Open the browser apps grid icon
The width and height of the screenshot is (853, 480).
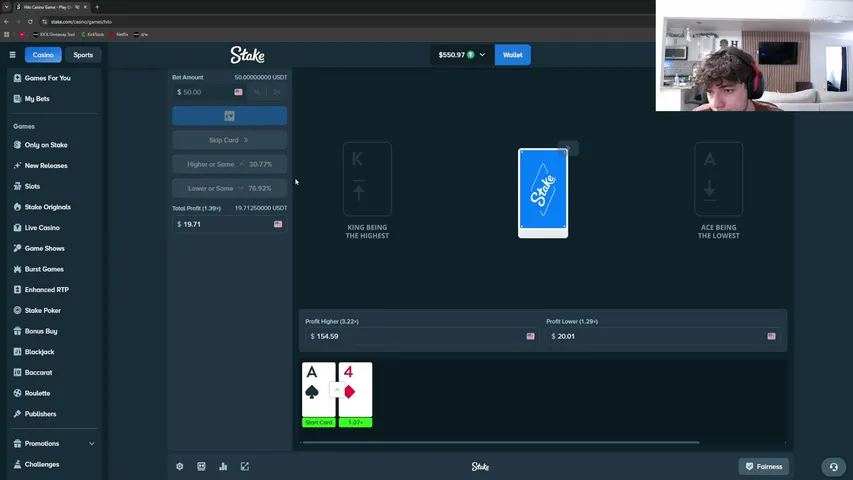click(7, 34)
